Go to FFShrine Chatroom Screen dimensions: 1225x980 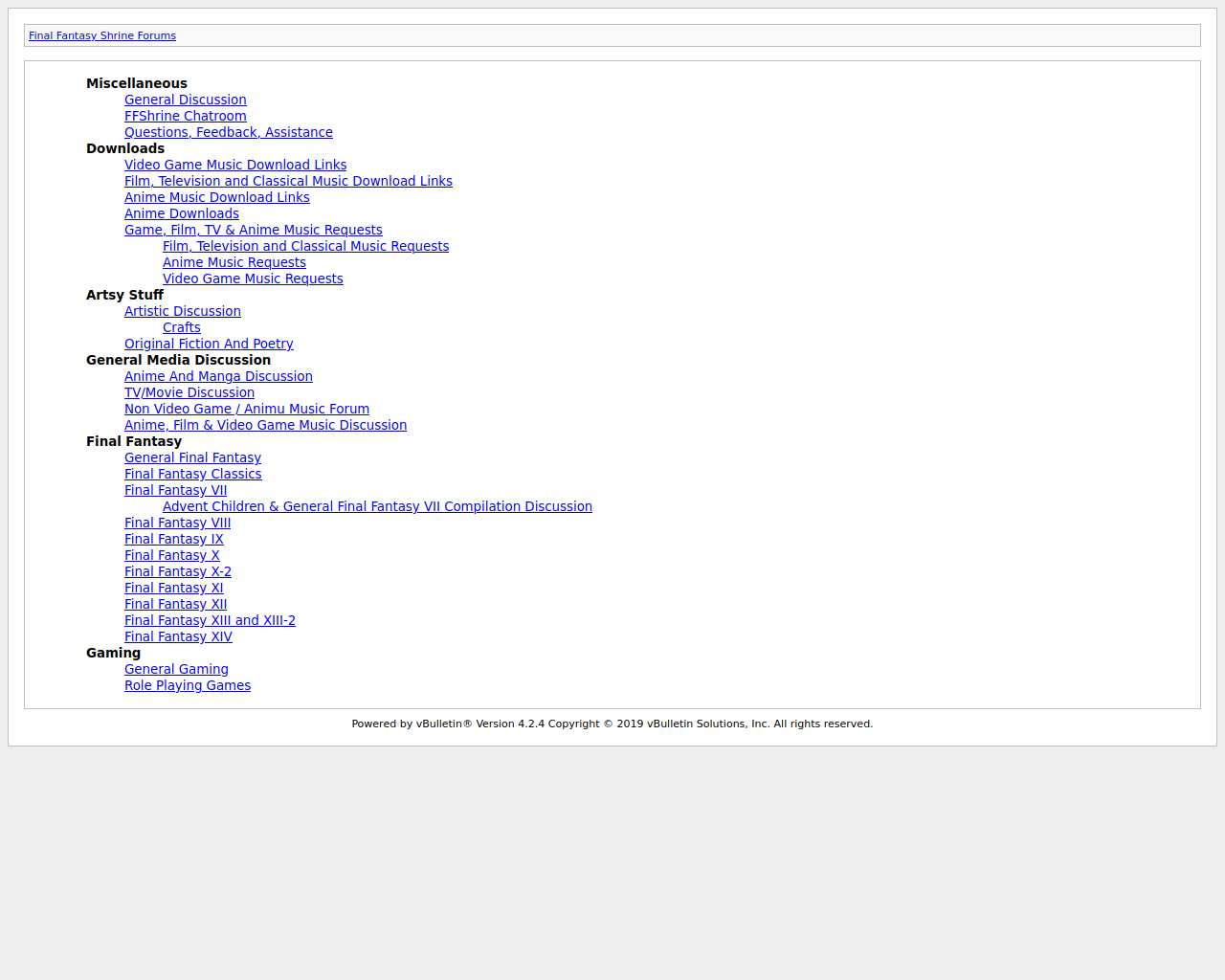pos(186,116)
